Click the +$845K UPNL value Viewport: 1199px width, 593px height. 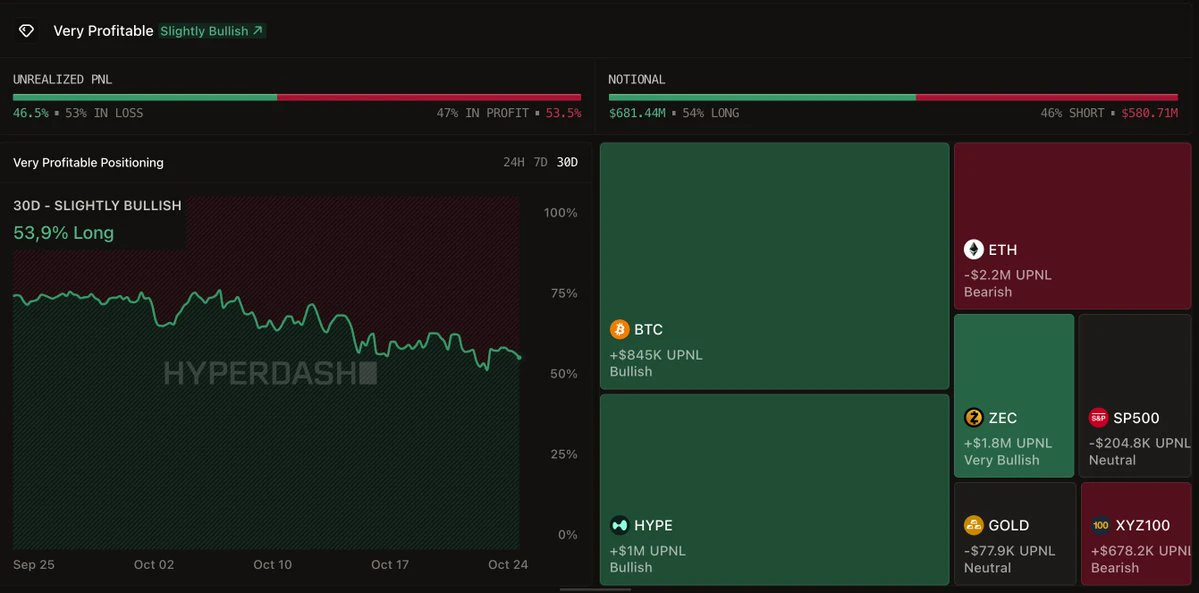tap(655, 355)
